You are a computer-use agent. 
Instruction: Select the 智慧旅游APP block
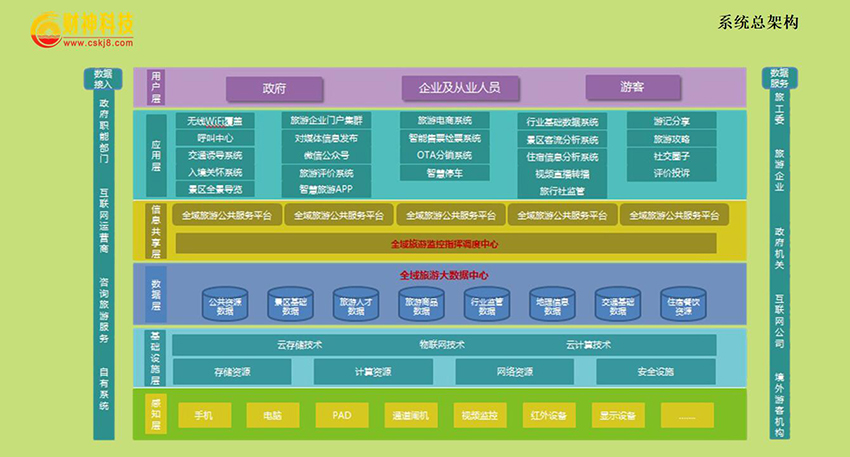click(x=326, y=189)
